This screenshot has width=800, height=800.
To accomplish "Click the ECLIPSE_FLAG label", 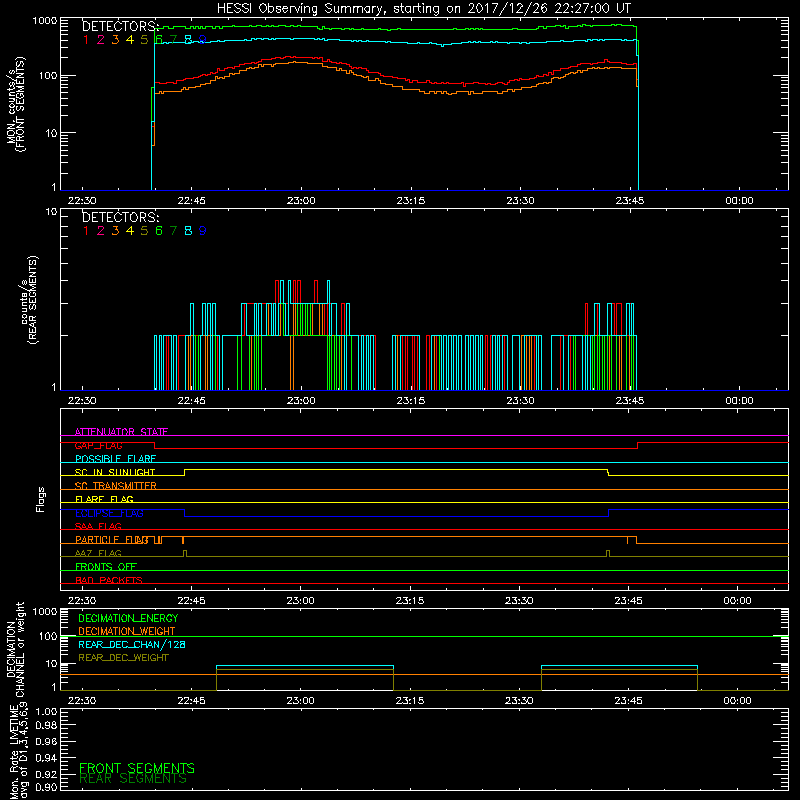I will pos(109,513).
